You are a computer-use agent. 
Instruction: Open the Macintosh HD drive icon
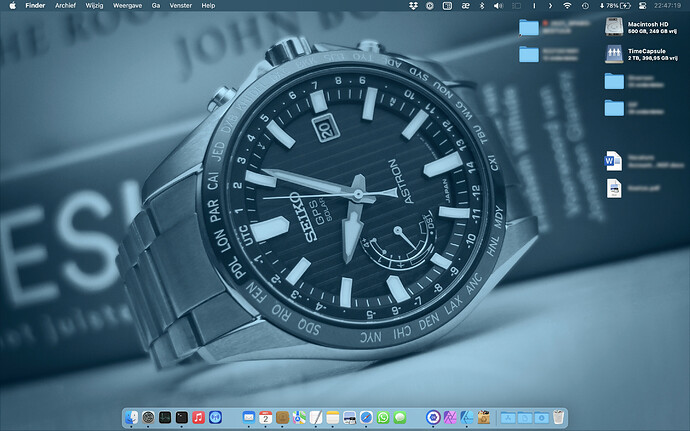click(x=614, y=27)
